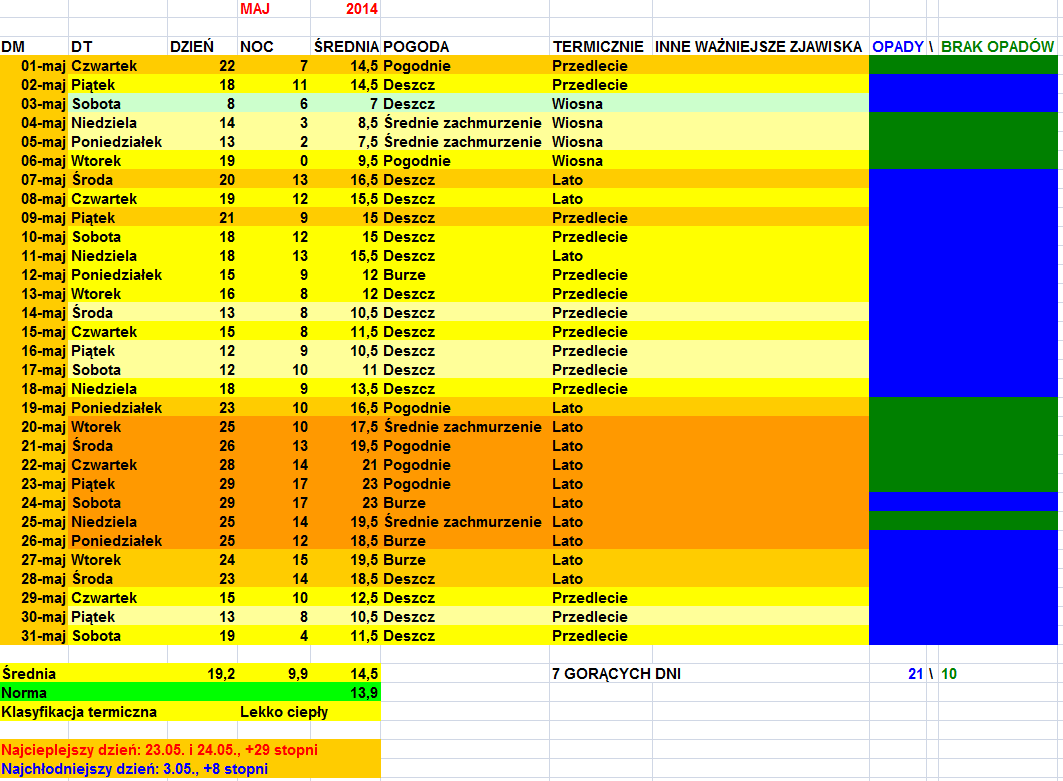This screenshot has height=781, width=1063.
Task: Select the 7 GORĄCYCH DNI cell
Action: coord(616,674)
